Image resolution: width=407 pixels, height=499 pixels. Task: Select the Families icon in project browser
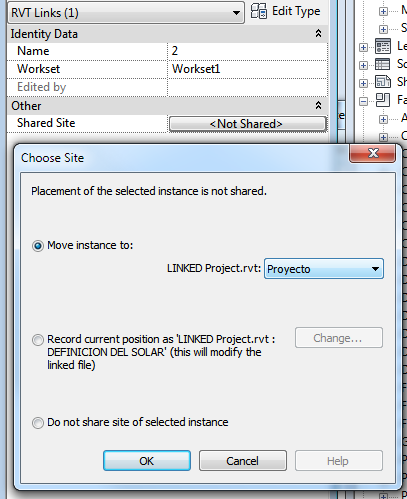(383, 100)
